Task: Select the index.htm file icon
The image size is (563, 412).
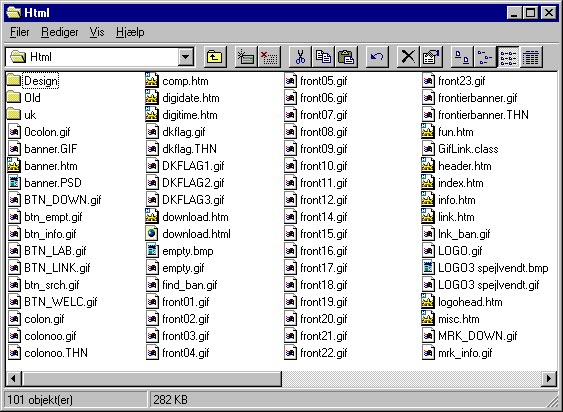Action: click(x=428, y=183)
